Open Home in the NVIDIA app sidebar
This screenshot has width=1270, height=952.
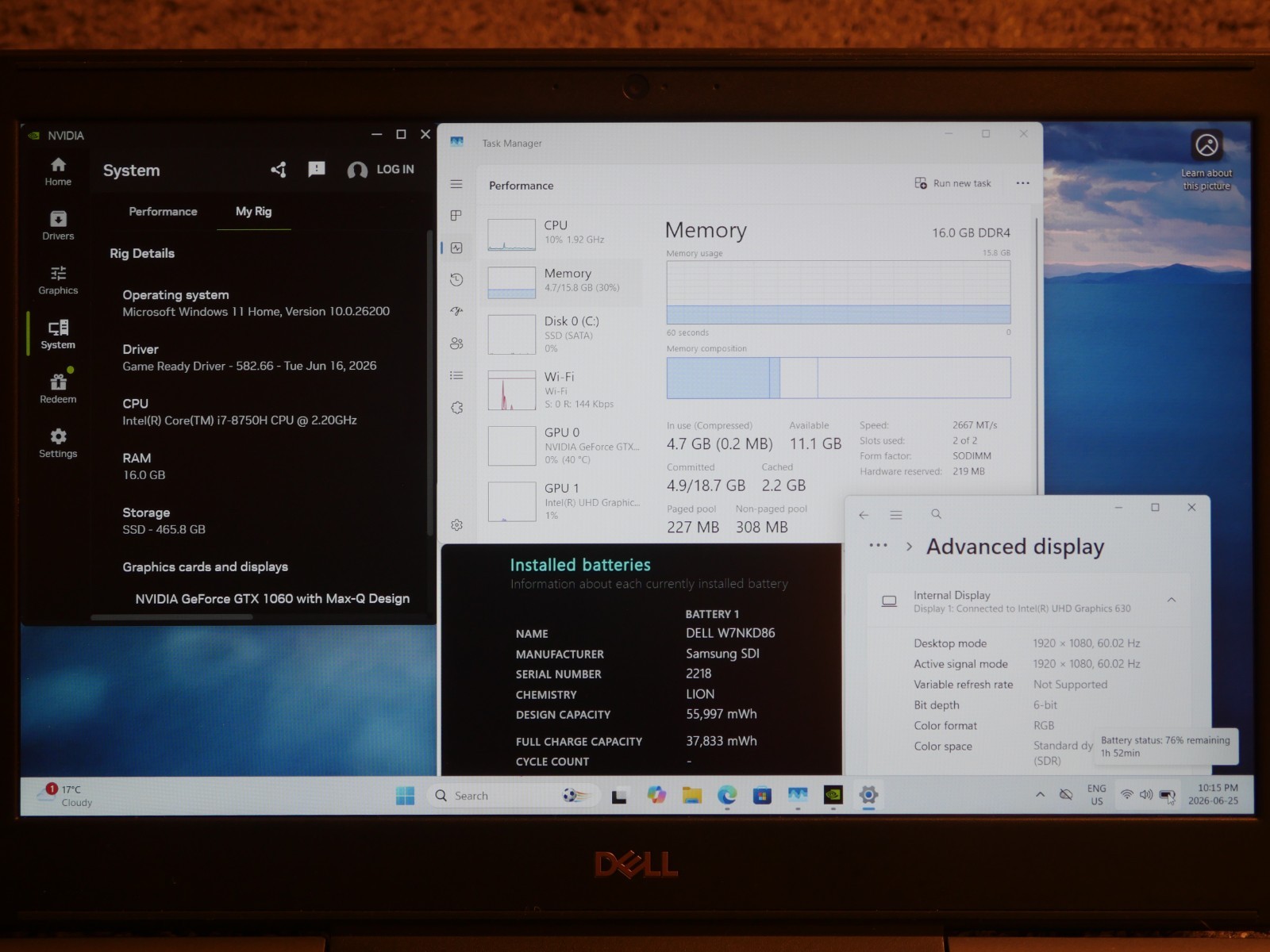coord(58,171)
